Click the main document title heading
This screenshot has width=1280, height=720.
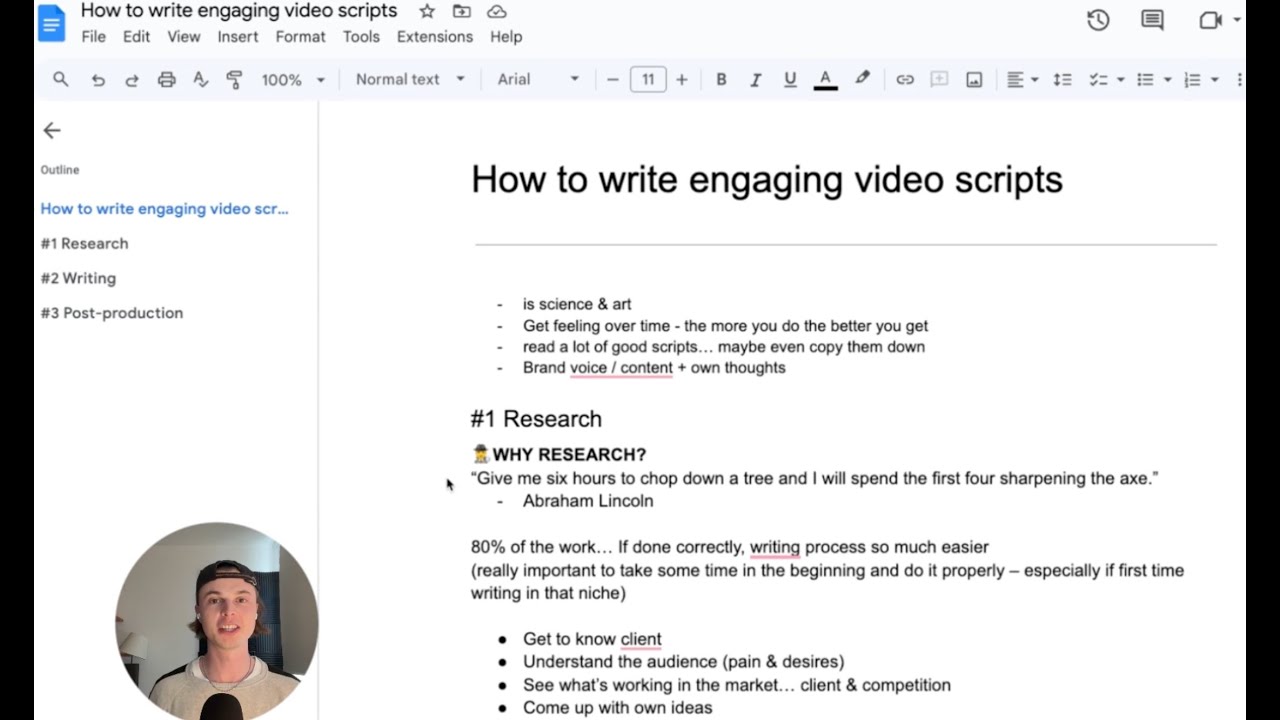pos(766,180)
